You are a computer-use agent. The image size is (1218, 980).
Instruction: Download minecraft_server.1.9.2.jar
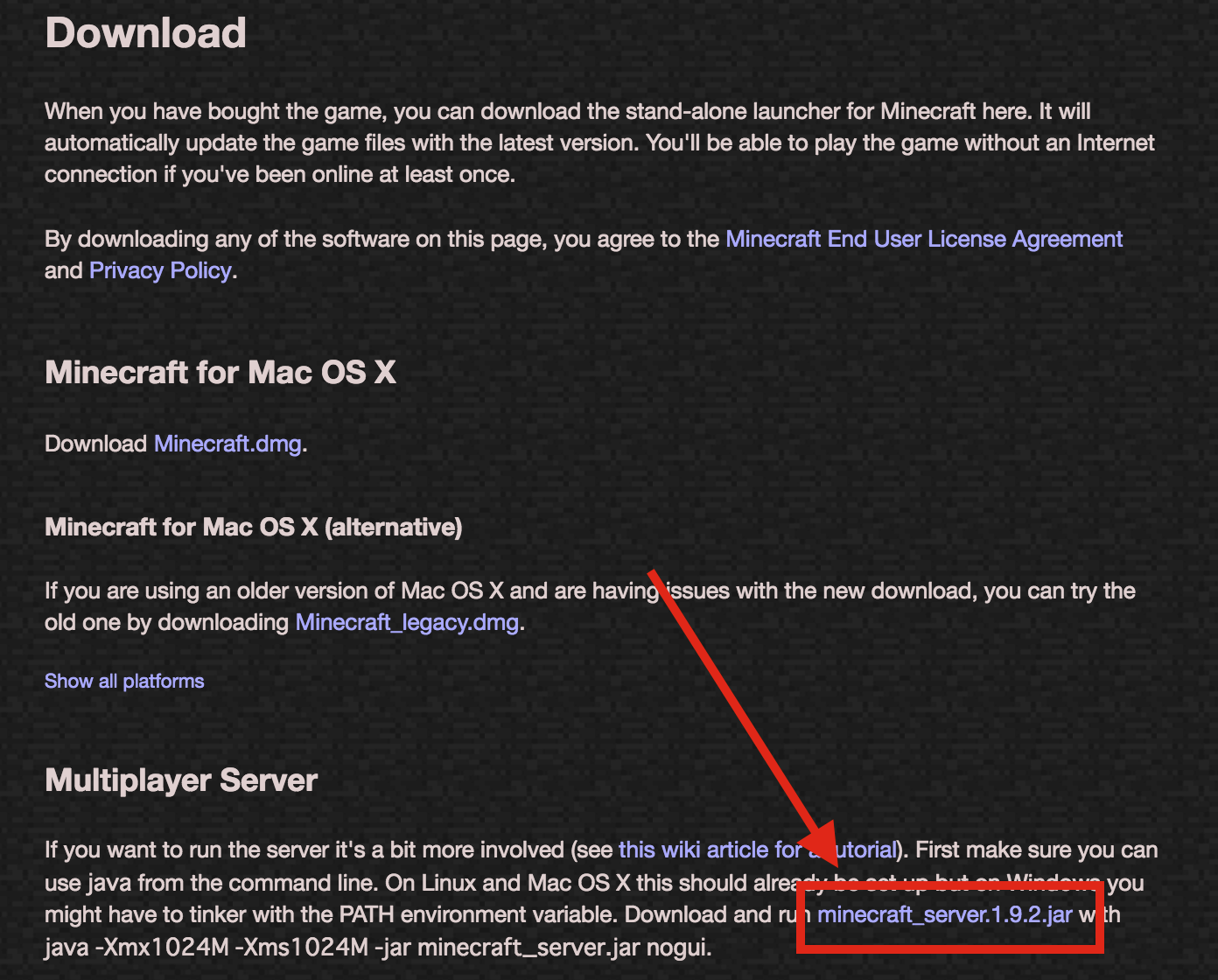[944, 915]
